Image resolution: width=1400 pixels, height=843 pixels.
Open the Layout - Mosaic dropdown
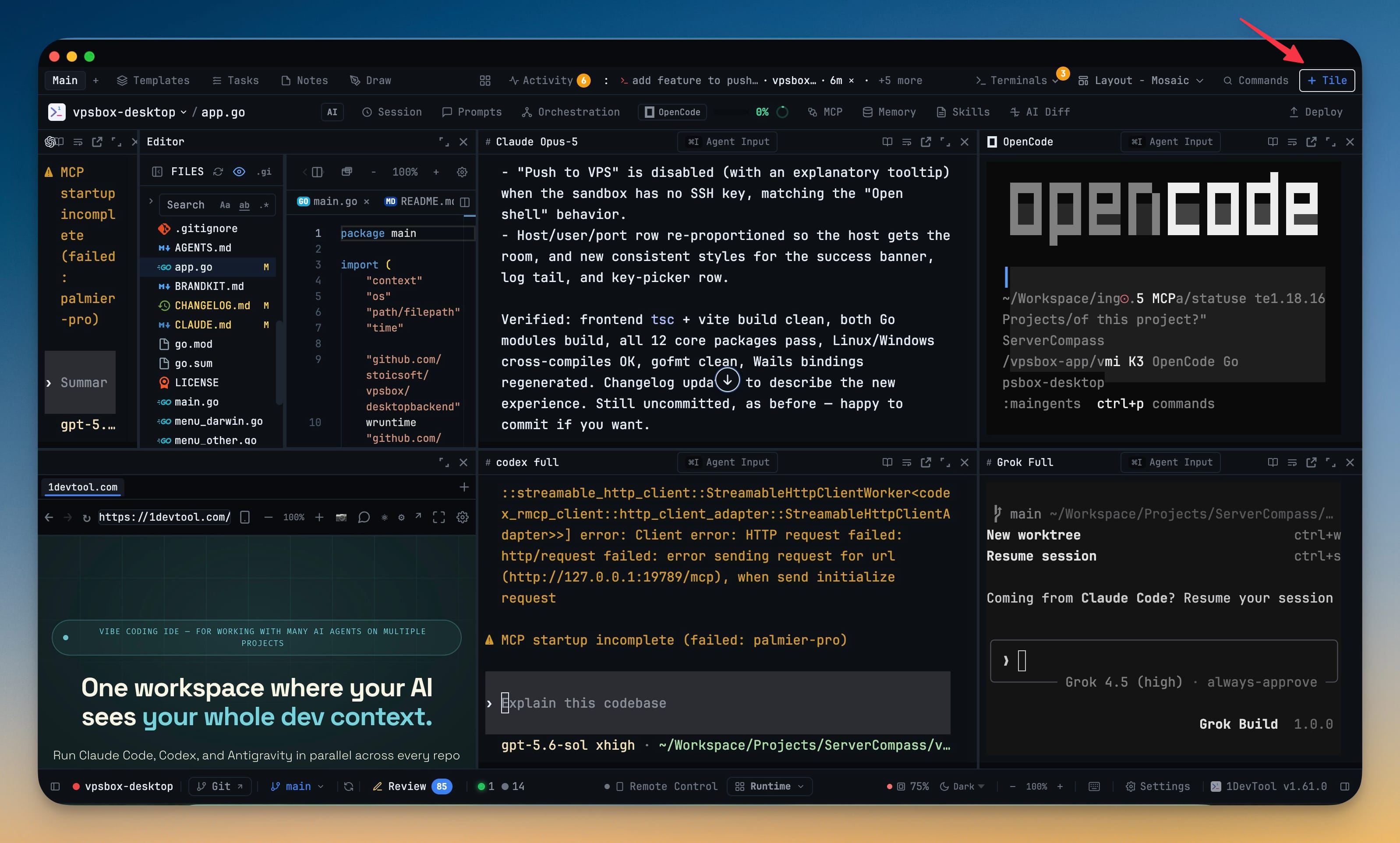(1141, 81)
